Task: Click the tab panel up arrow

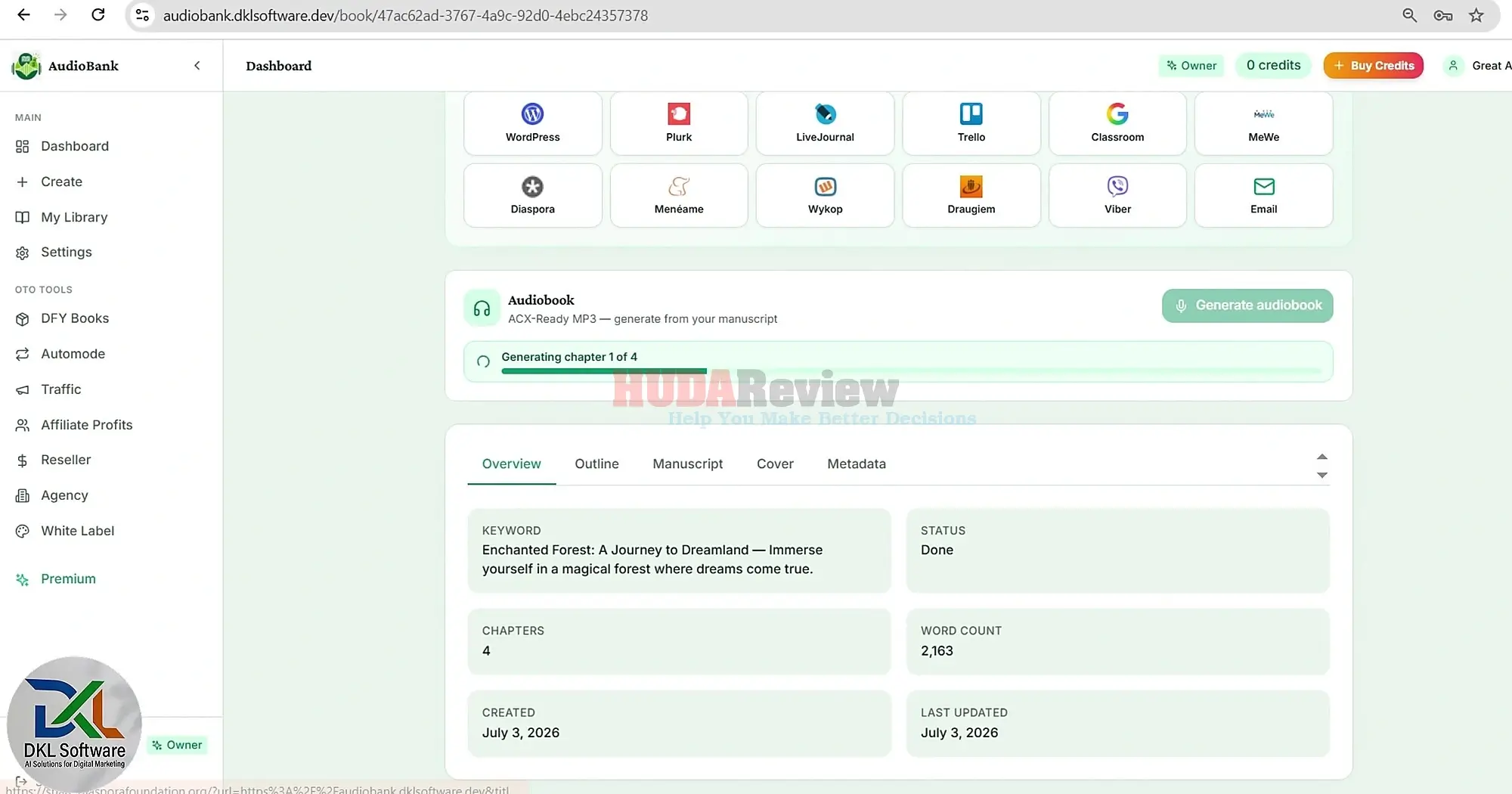Action: point(1321,457)
